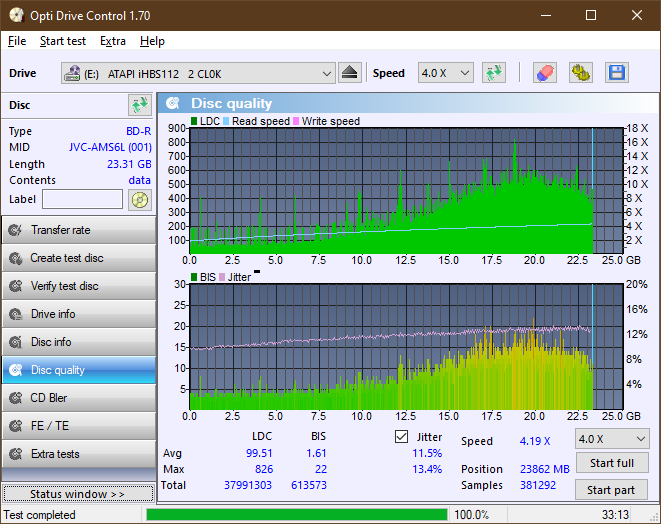Click the LDC legend color swatch

pos(194,121)
